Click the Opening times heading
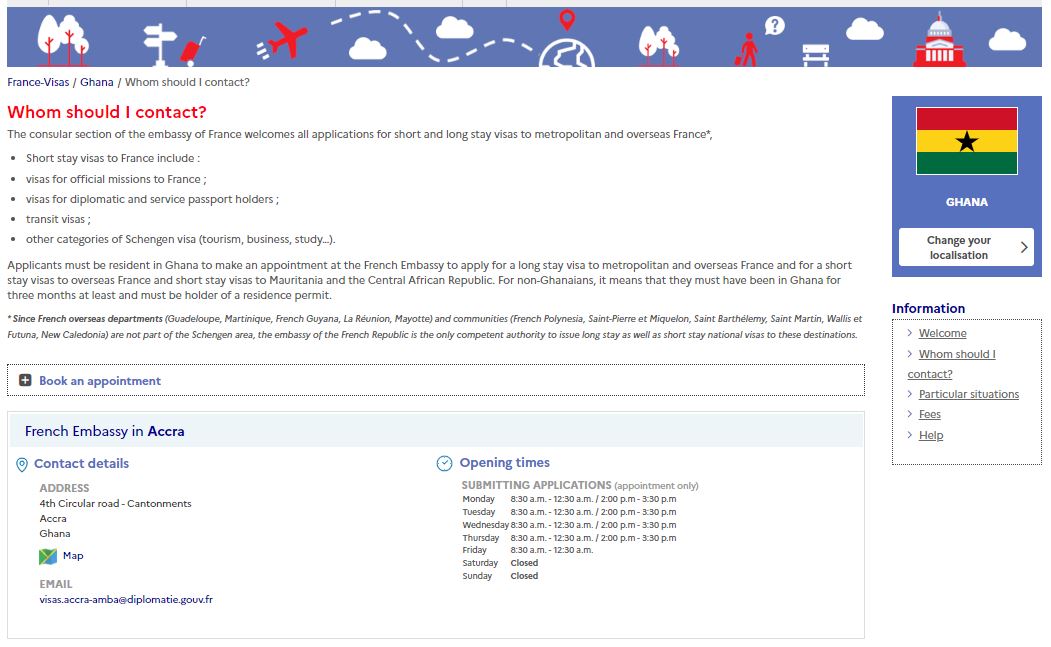1051x647 pixels. 504,463
